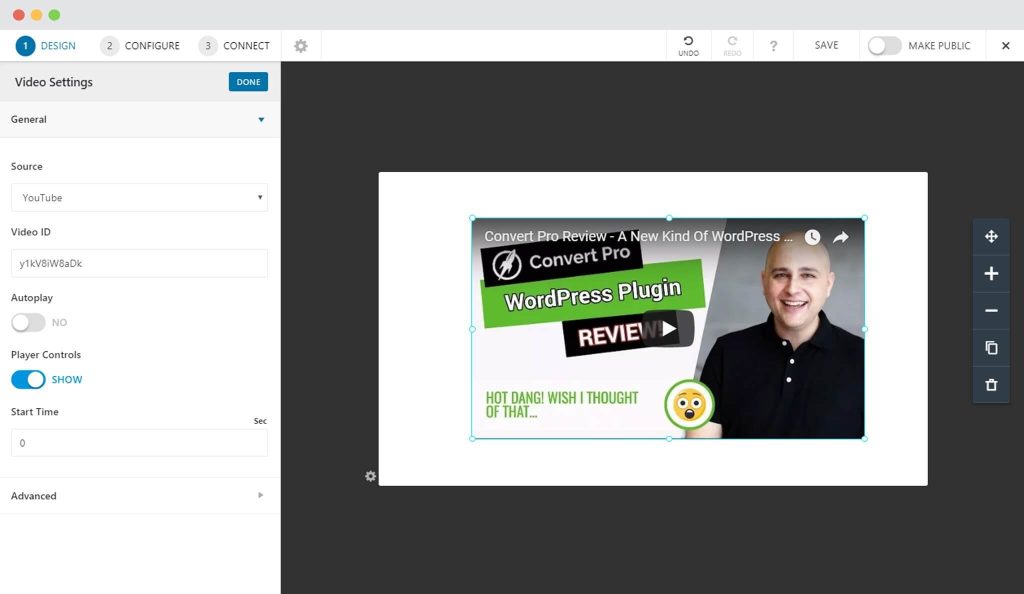Select the move tool in right toolbar
The image size is (1024, 594).
[x=991, y=236]
